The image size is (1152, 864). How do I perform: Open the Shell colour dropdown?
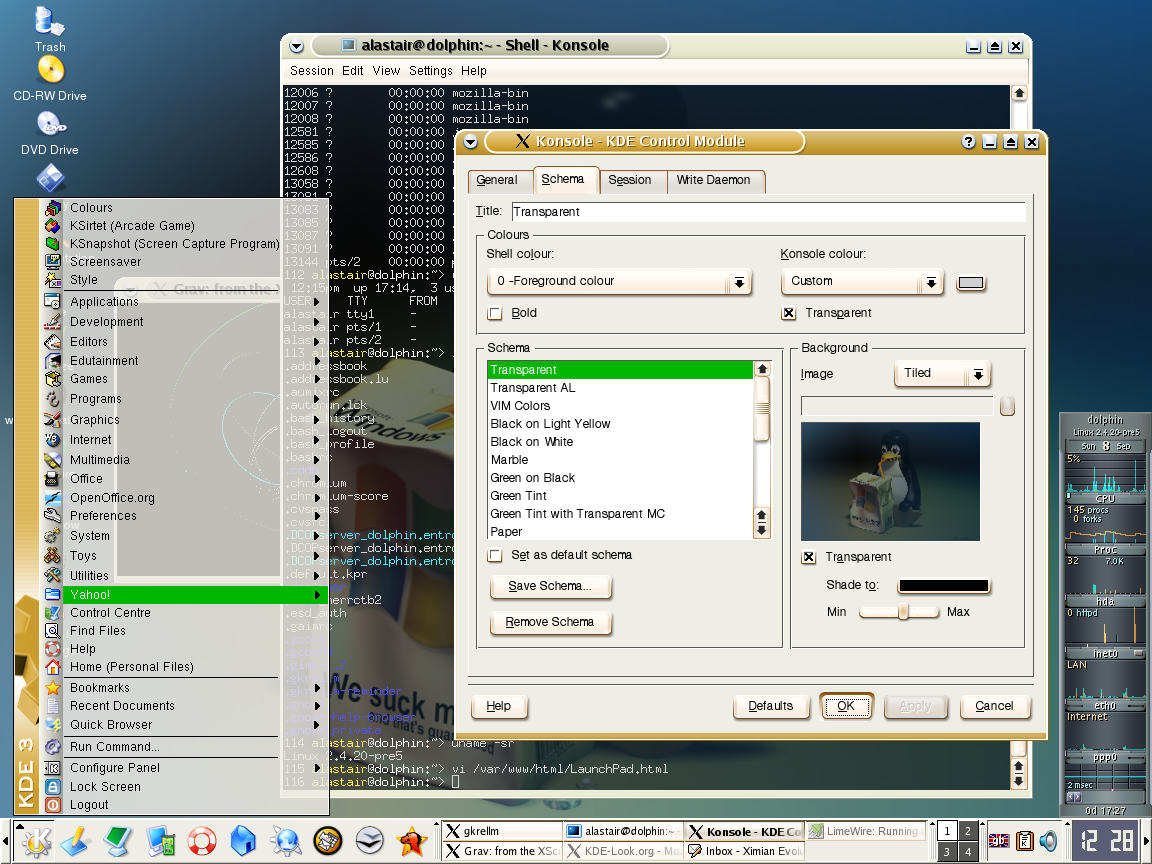(619, 281)
